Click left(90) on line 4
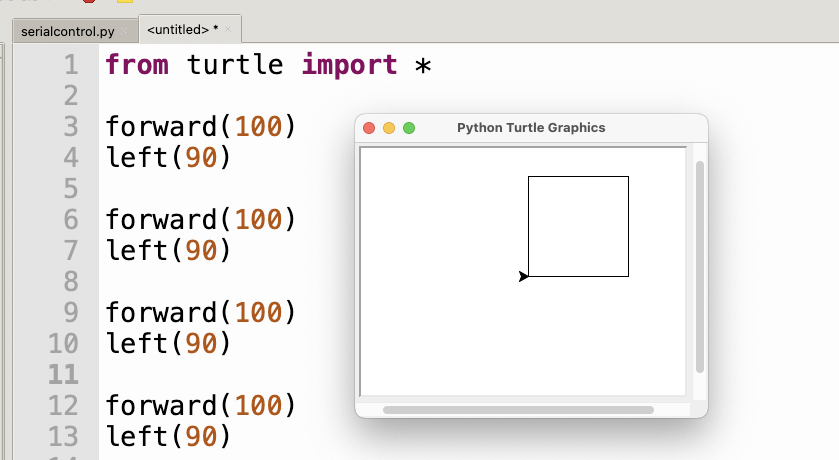 168,158
